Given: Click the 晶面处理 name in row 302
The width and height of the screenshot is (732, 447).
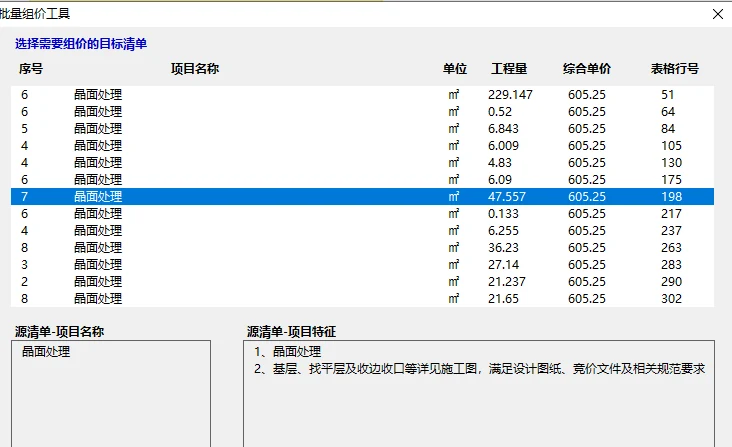Looking at the screenshot, I should pos(98,299).
